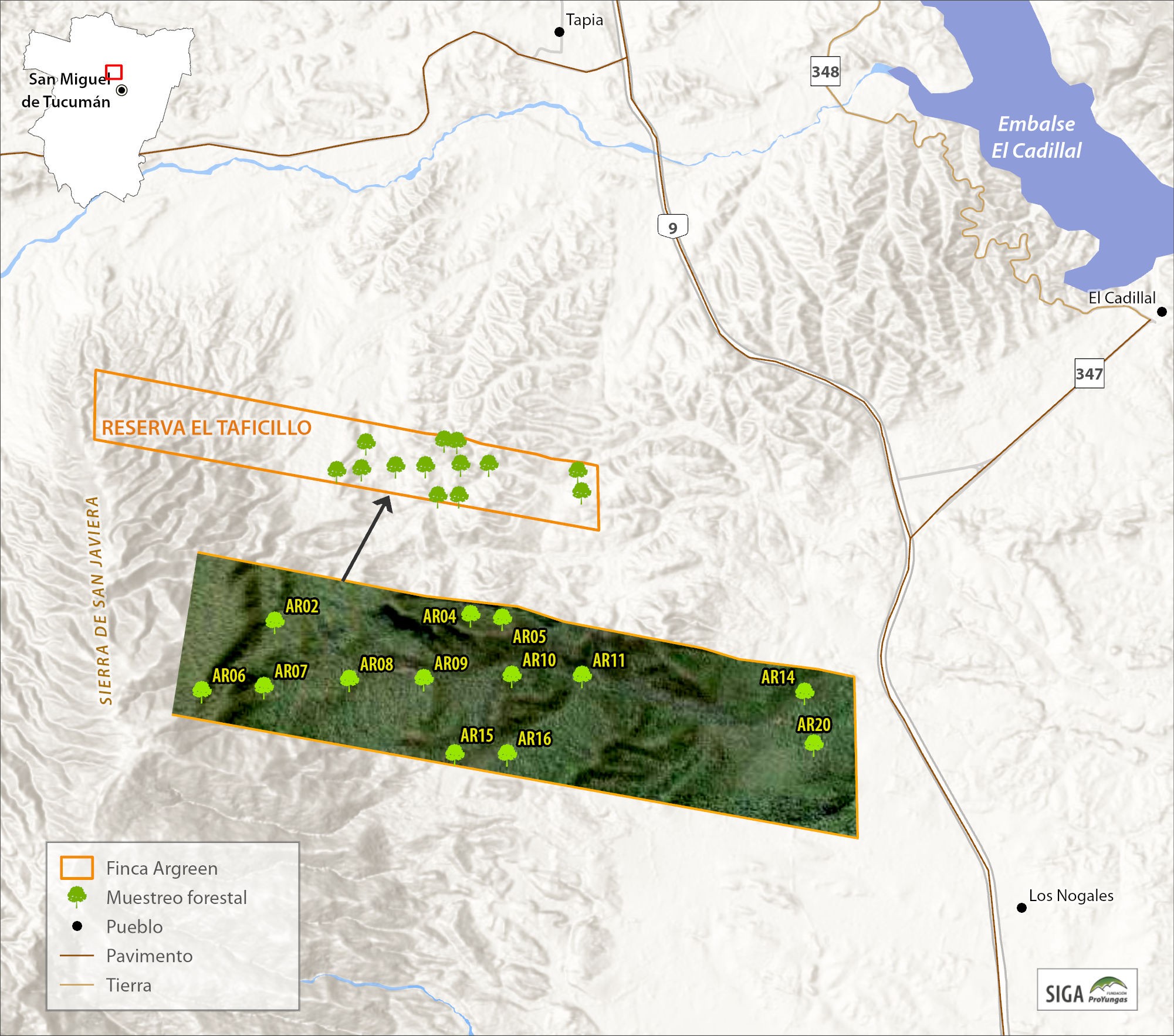Image resolution: width=1174 pixels, height=1036 pixels.
Task: Click the RESERVA EL TAFICILLO label
Action: pos(207,428)
